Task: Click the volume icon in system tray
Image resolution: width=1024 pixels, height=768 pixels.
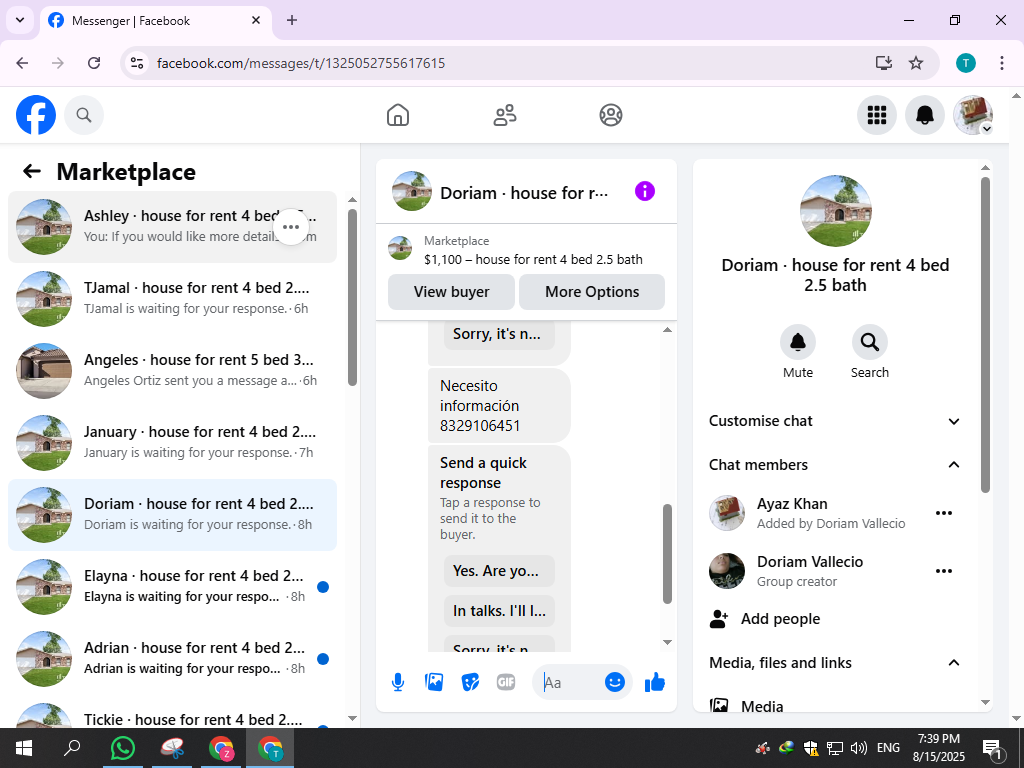Action: (x=859, y=748)
